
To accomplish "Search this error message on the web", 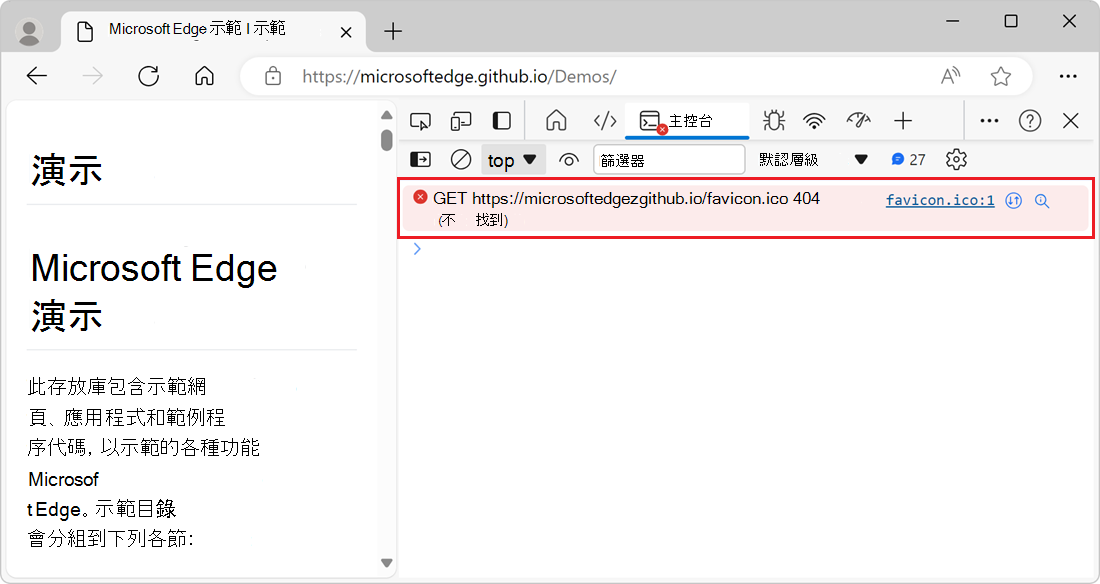I will 1042,201.
